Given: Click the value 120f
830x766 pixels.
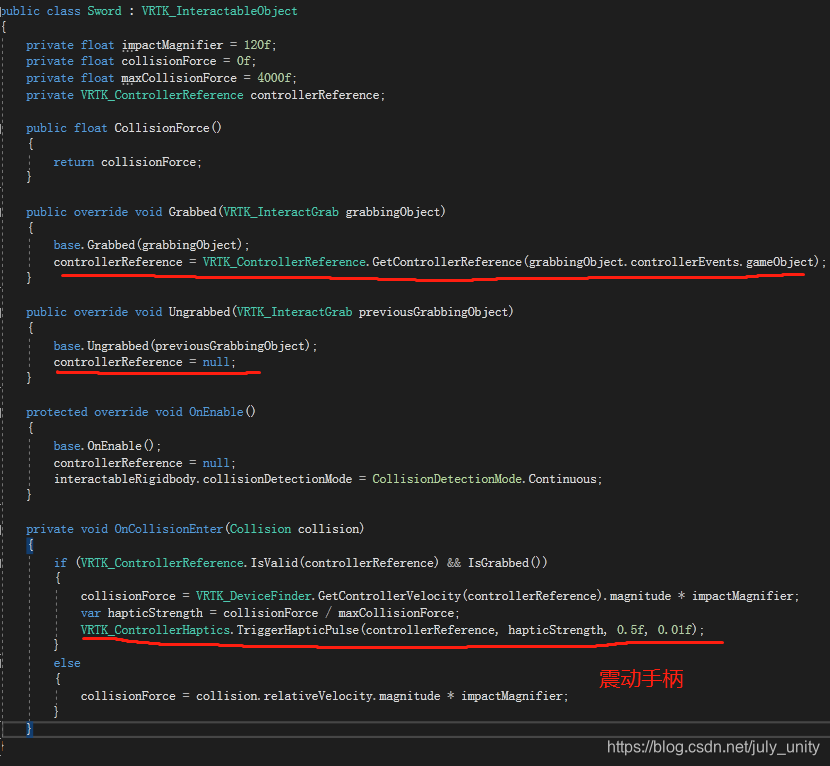Looking at the screenshot, I should pyautogui.click(x=258, y=45).
